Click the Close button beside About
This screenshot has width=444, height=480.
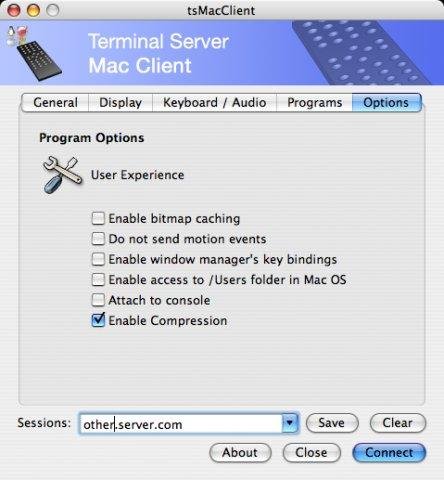[311, 453]
